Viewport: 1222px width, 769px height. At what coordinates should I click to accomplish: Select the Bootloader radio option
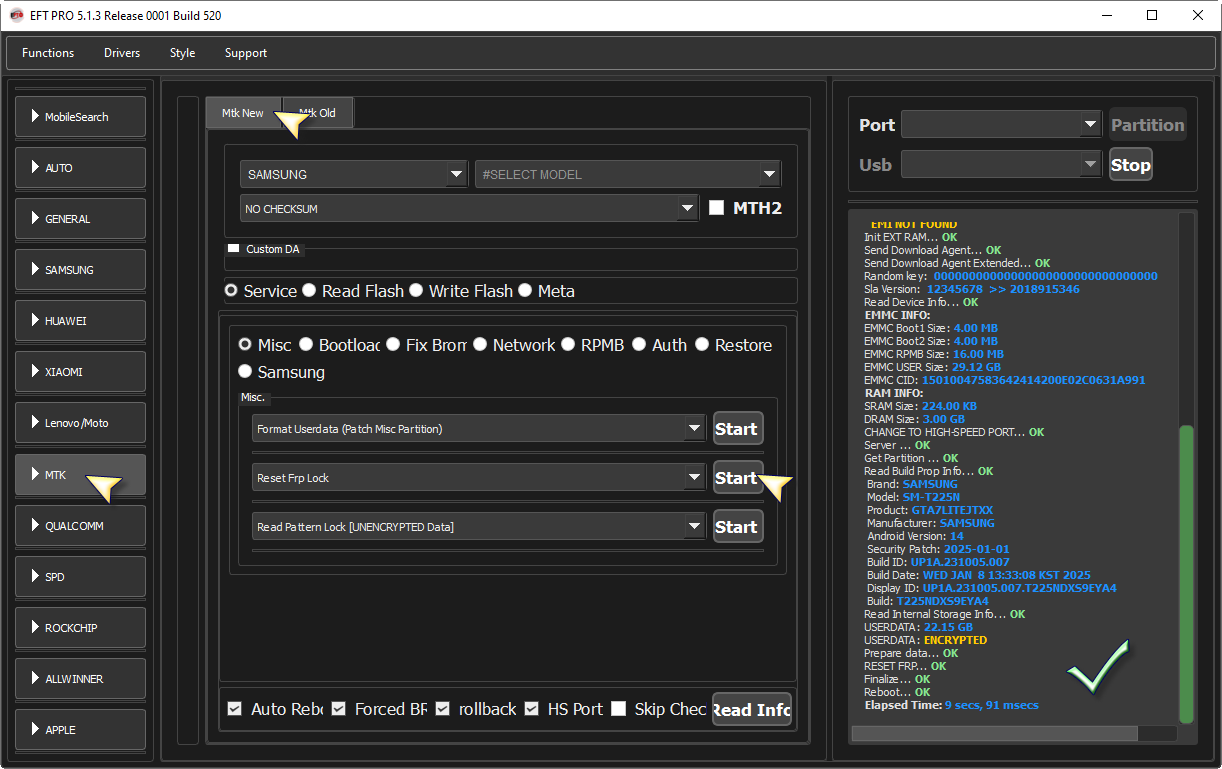(306, 345)
